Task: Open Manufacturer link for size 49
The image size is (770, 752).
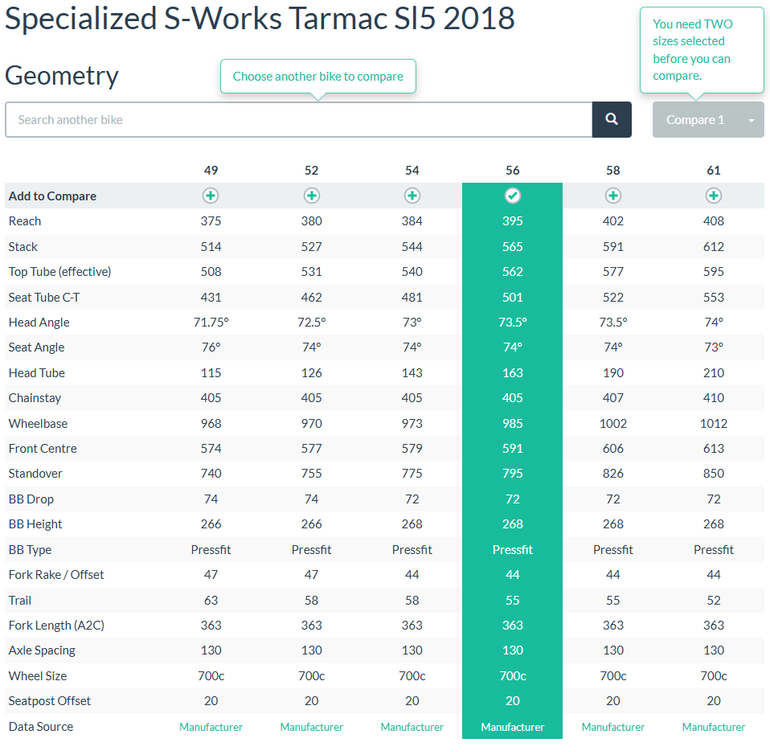Action: 211,726
